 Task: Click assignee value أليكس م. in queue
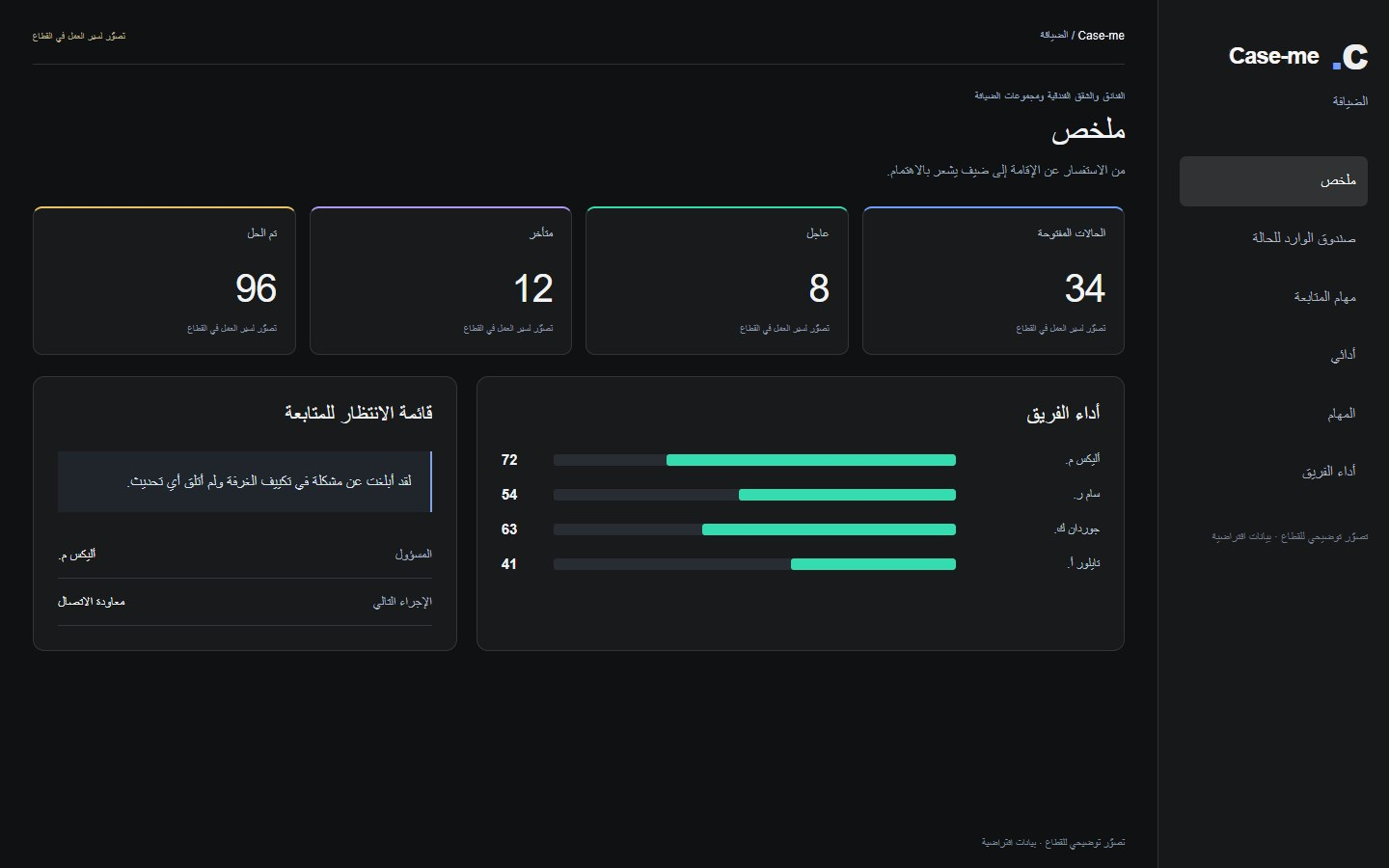tap(77, 555)
